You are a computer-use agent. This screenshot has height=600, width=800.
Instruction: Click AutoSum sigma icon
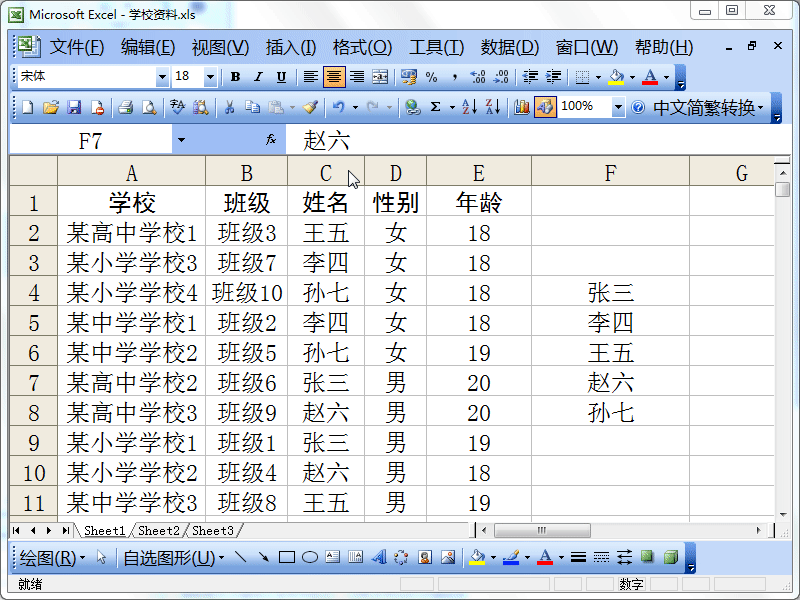point(435,107)
